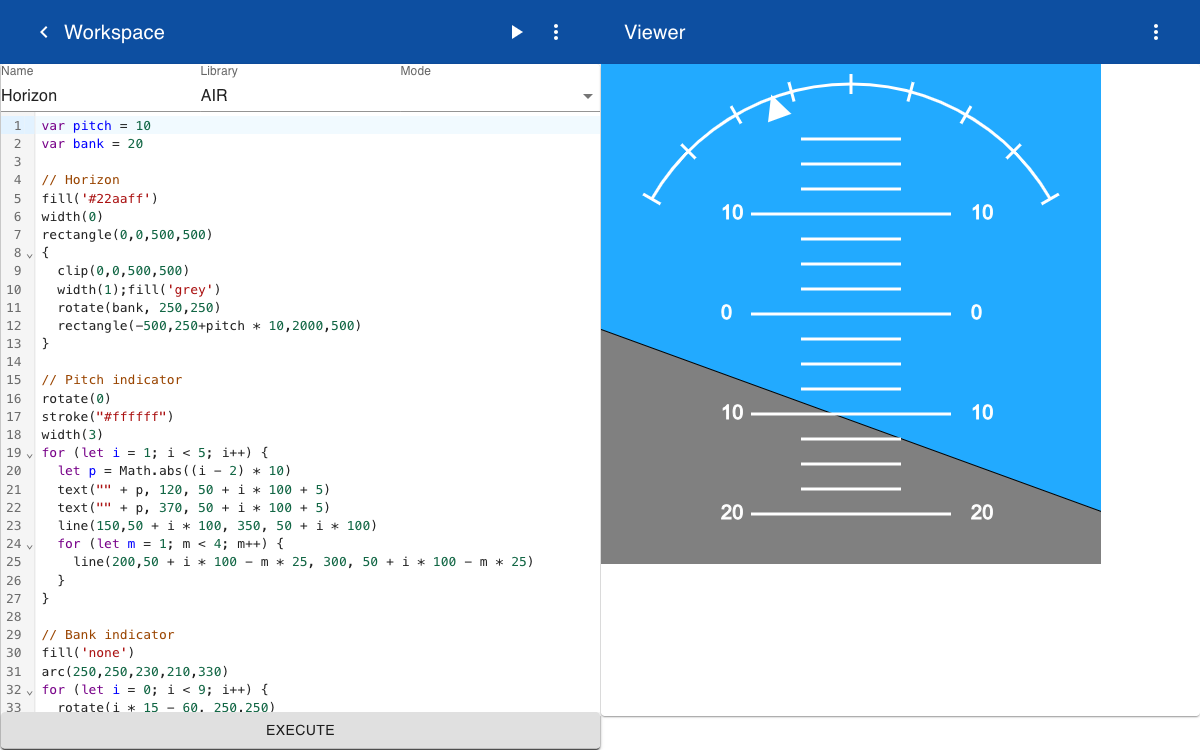This screenshot has width=1200, height=750.
Task: Click the EXECUTE button
Action: 300,730
